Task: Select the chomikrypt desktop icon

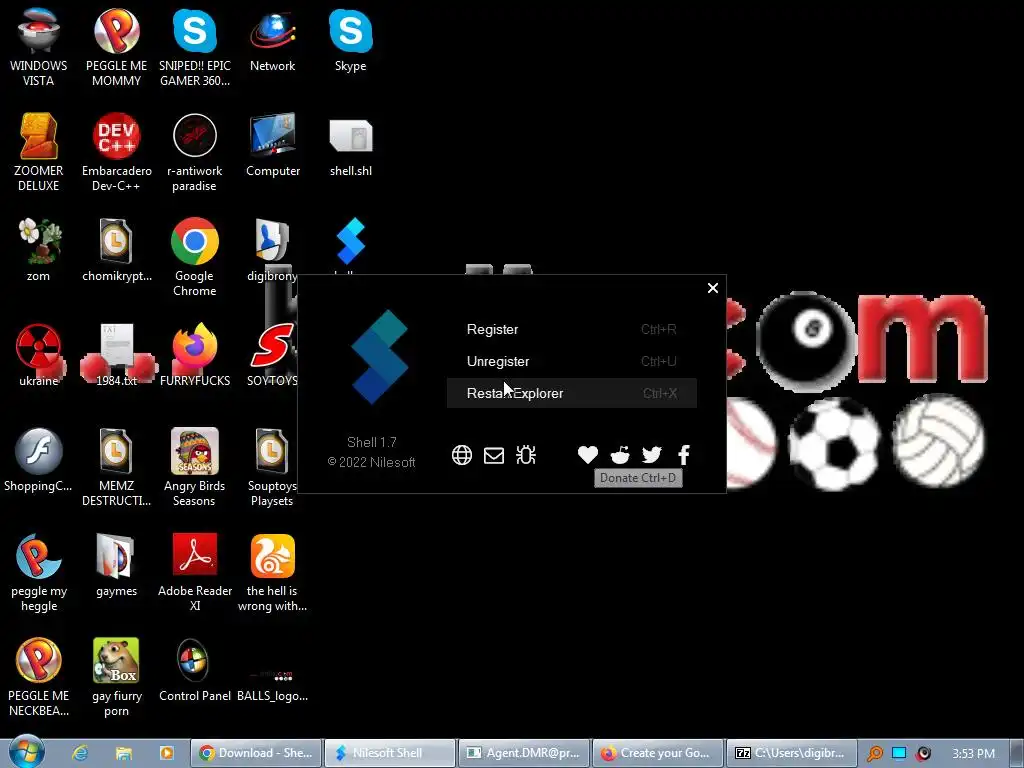Action: click(116, 249)
